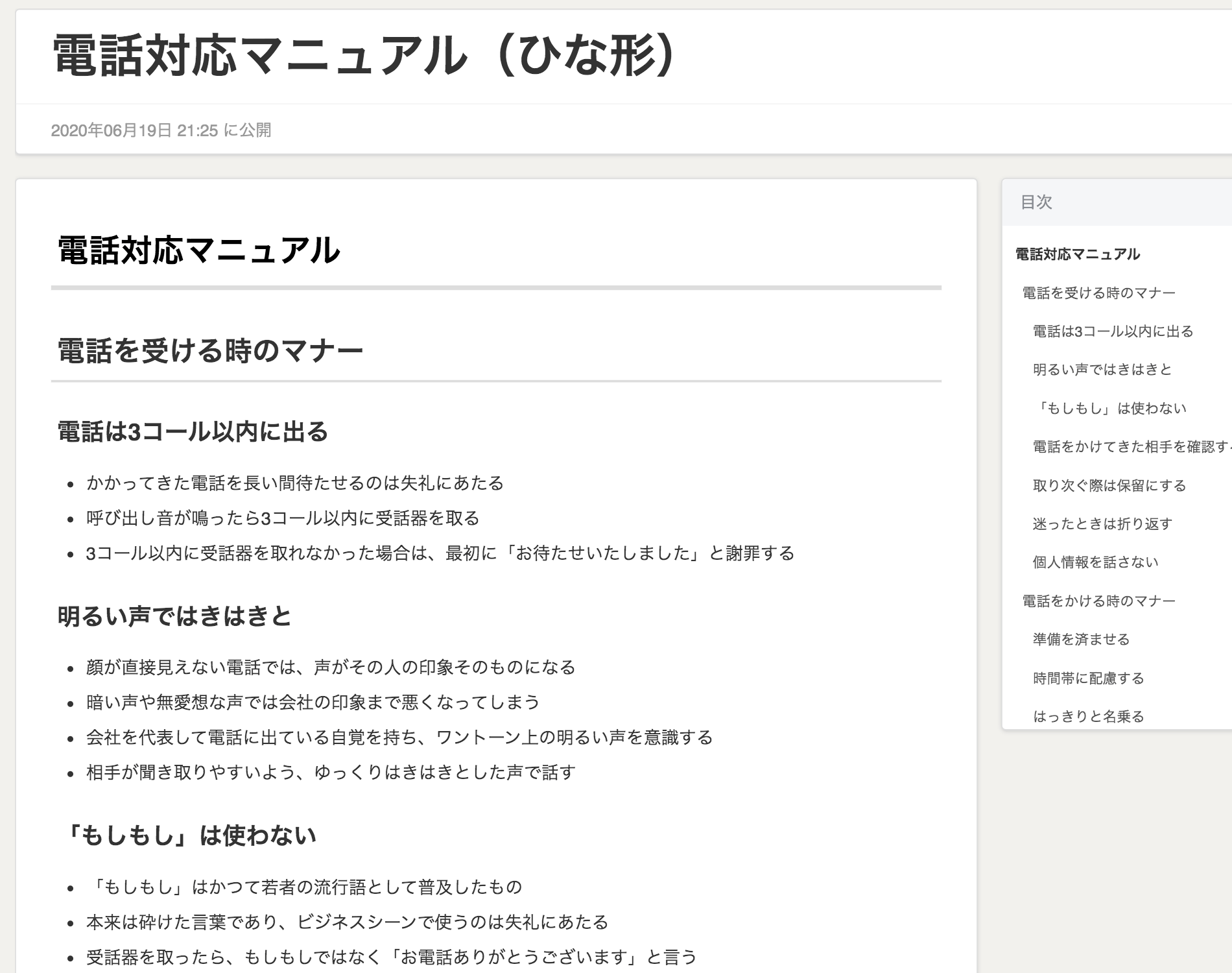Click page title 電話対応マニュアル（ひな形）
Viewport: 1232px width, 973px height.
364,56
